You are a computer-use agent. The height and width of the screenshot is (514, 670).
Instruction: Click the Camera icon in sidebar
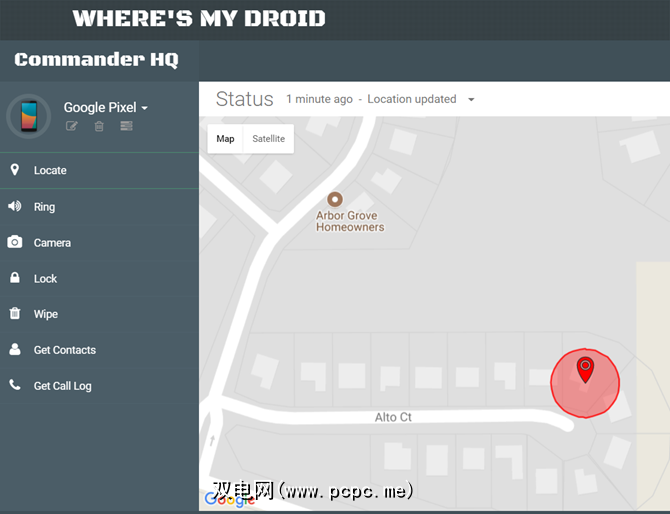(x=15, y=242)
